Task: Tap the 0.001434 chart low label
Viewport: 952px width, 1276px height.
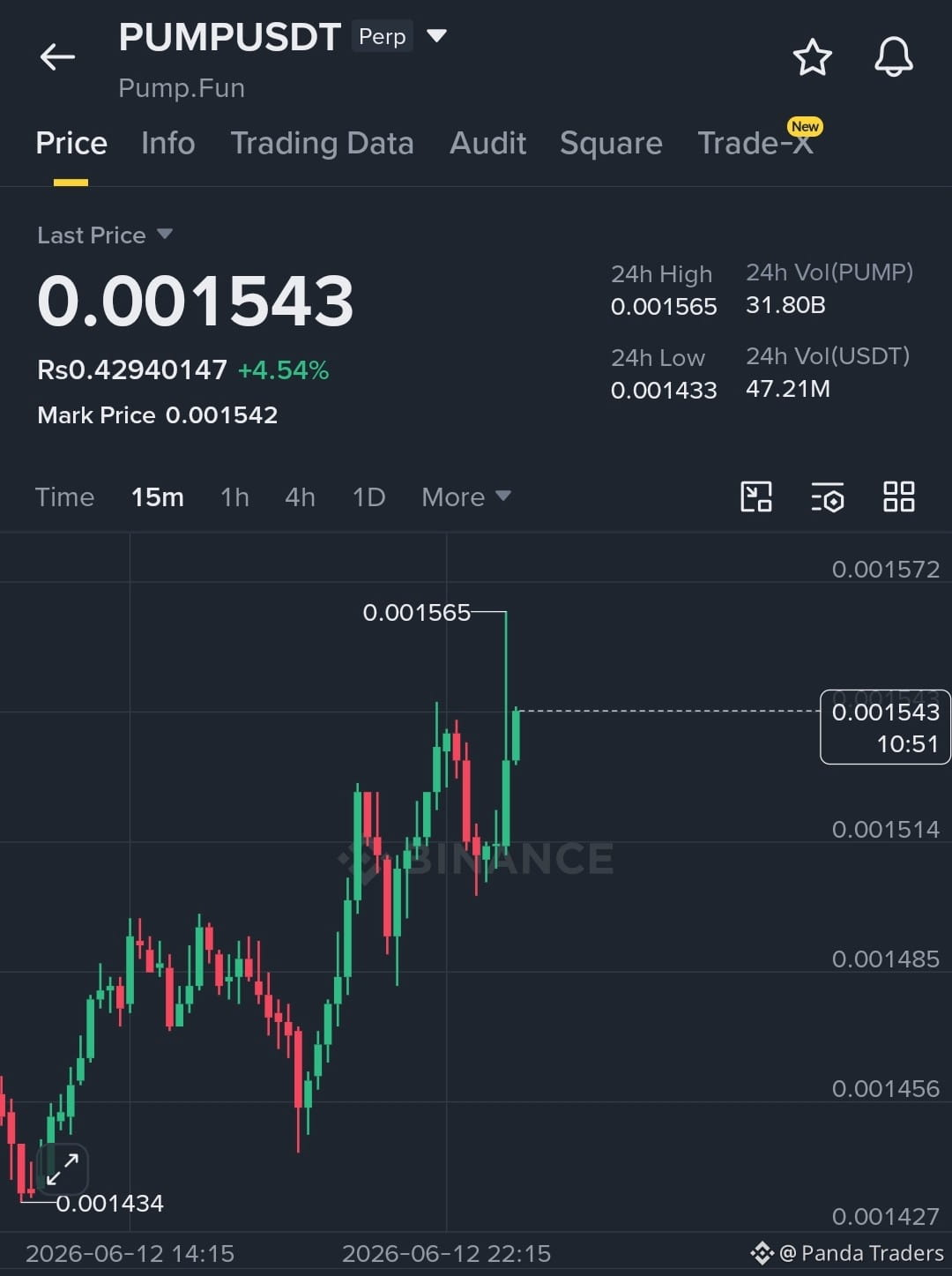Action: 110,1203
